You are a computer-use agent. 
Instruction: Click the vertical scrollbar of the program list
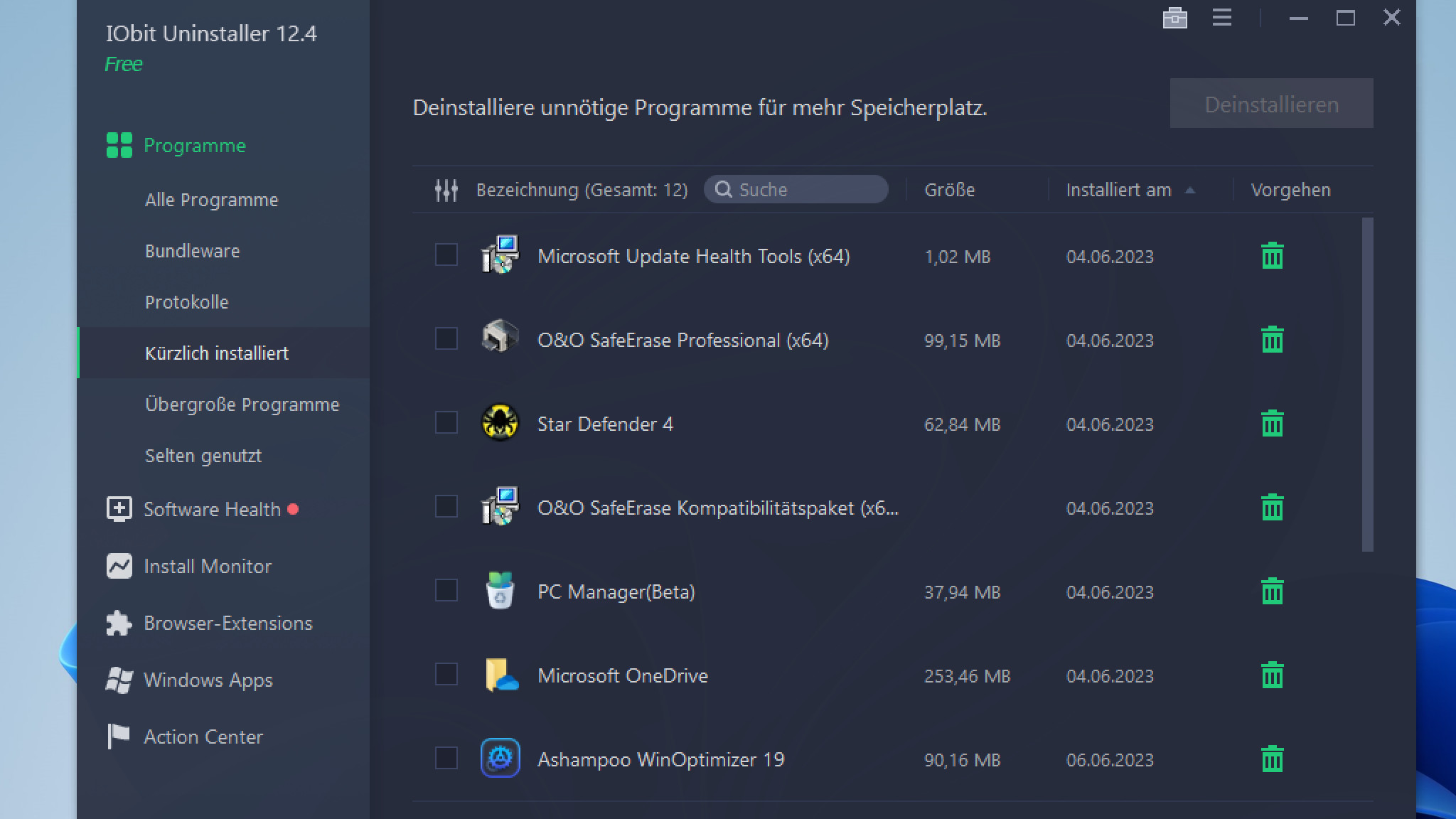[1367, 384]
